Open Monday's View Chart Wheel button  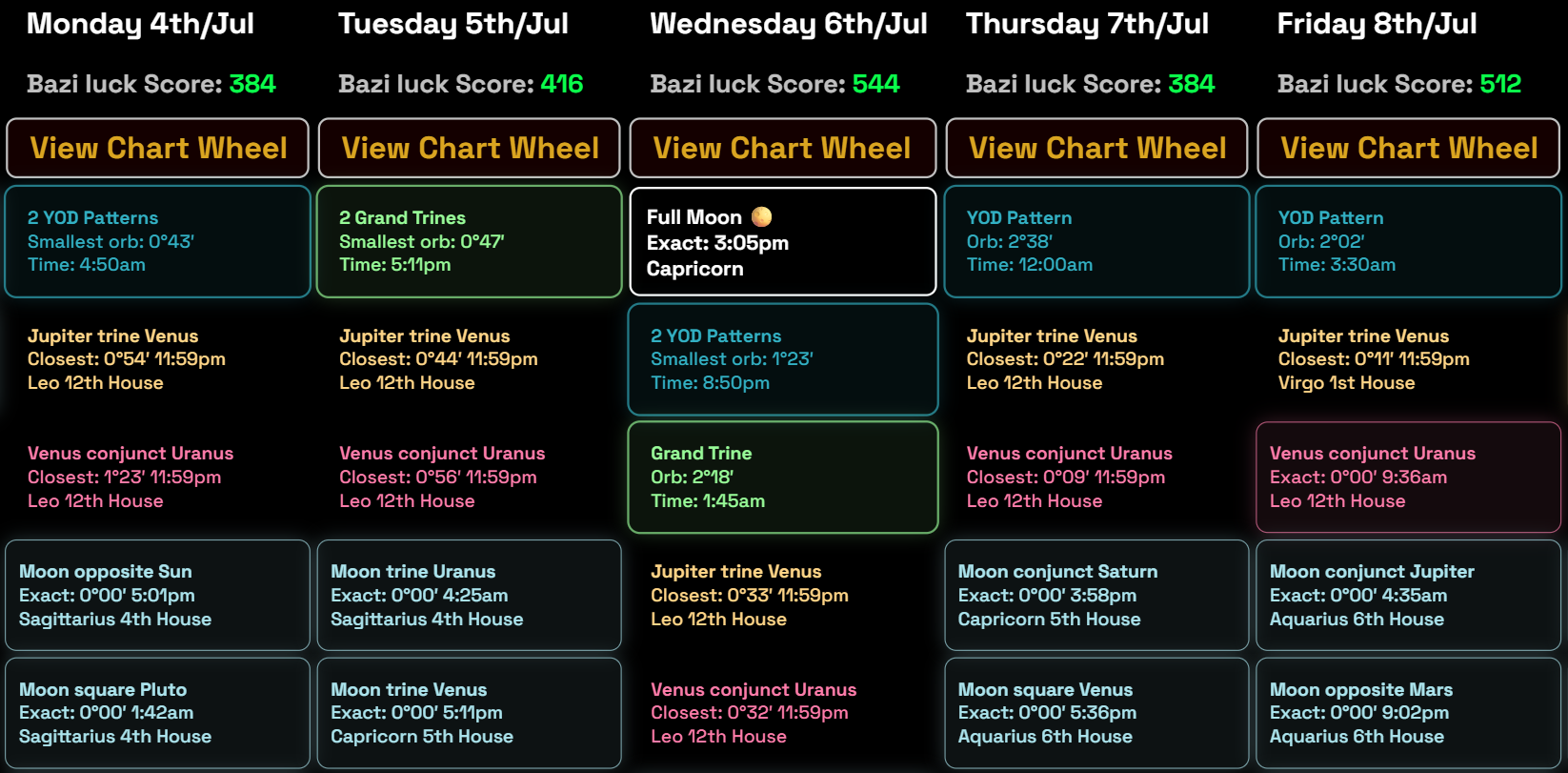[158, 148]
